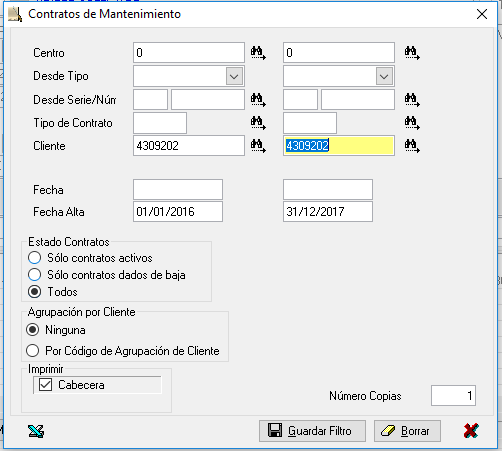
Task: Click the red X cancel icon
Action: pos(471,431)
